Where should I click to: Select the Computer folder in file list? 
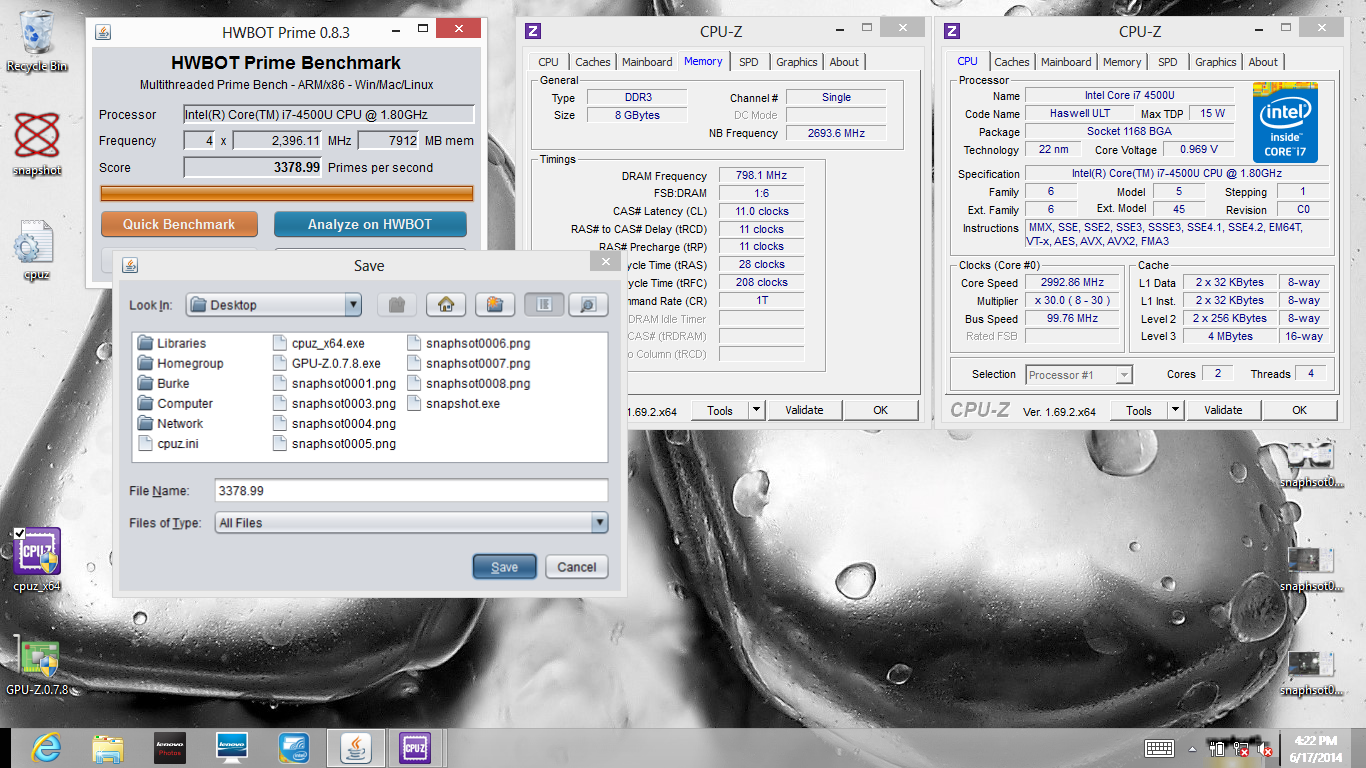[175, 403]
